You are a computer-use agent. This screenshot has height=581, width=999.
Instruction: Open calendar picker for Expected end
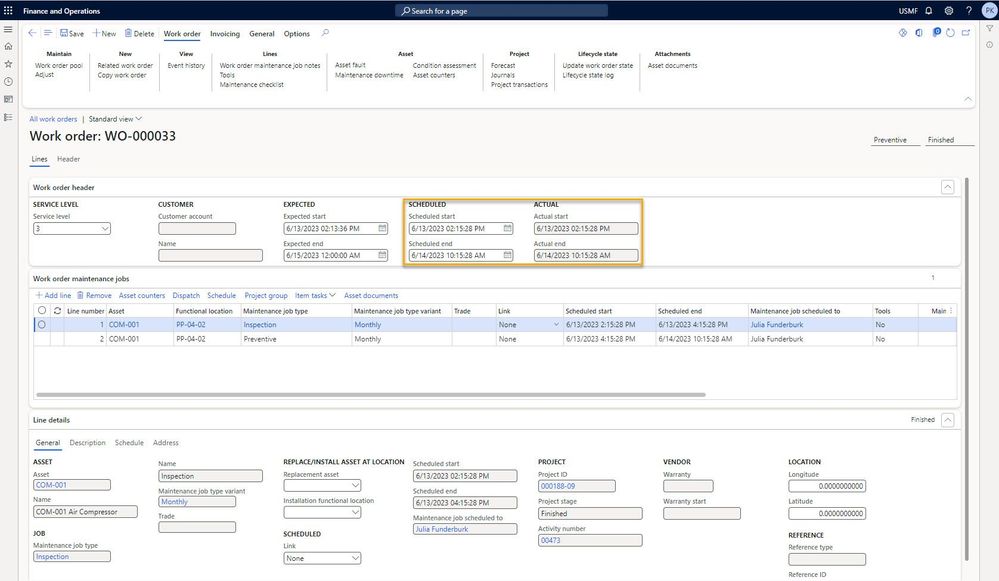click(382, 255)
